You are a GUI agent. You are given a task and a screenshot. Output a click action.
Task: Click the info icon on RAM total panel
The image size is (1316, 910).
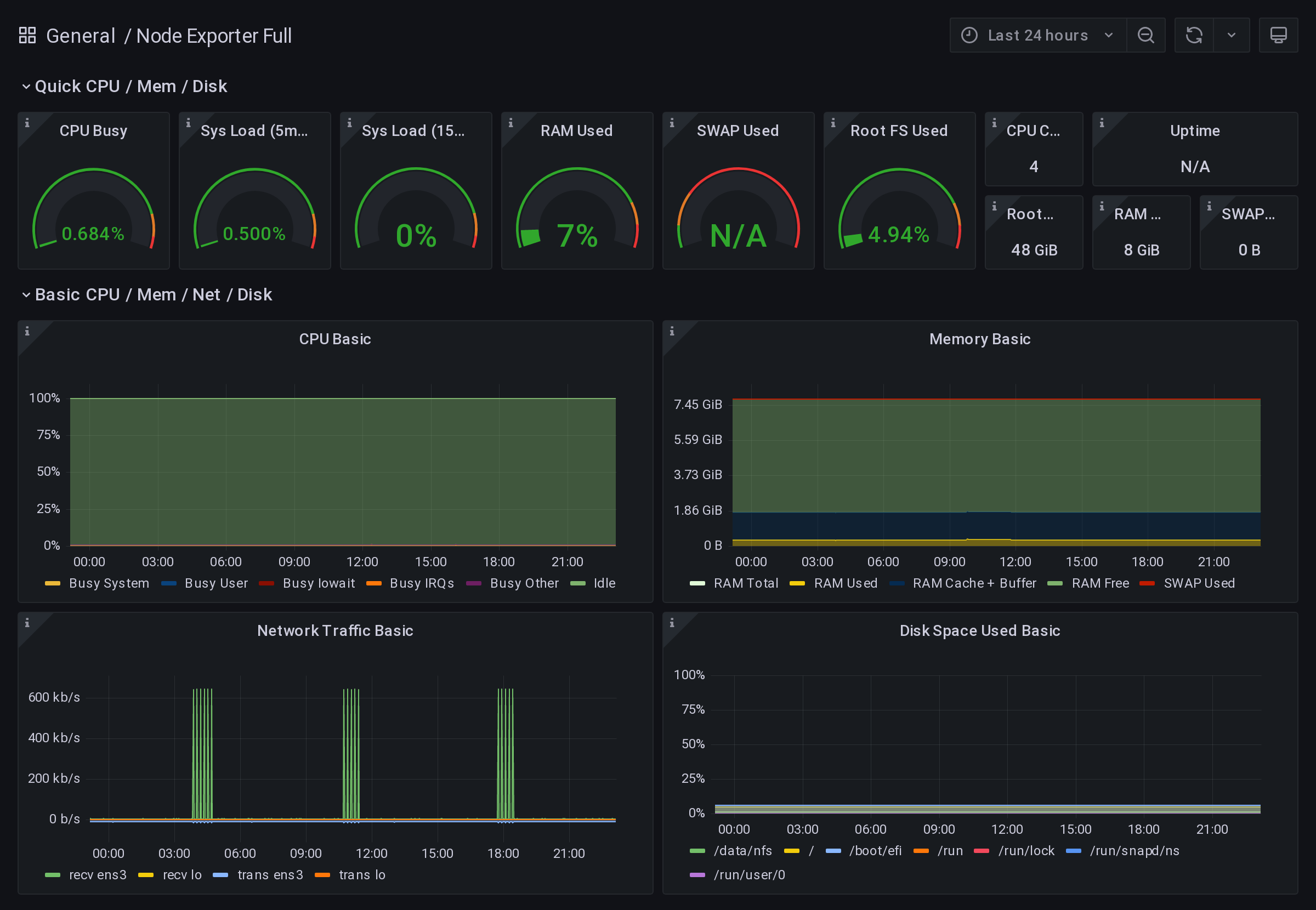(1102, 206)
